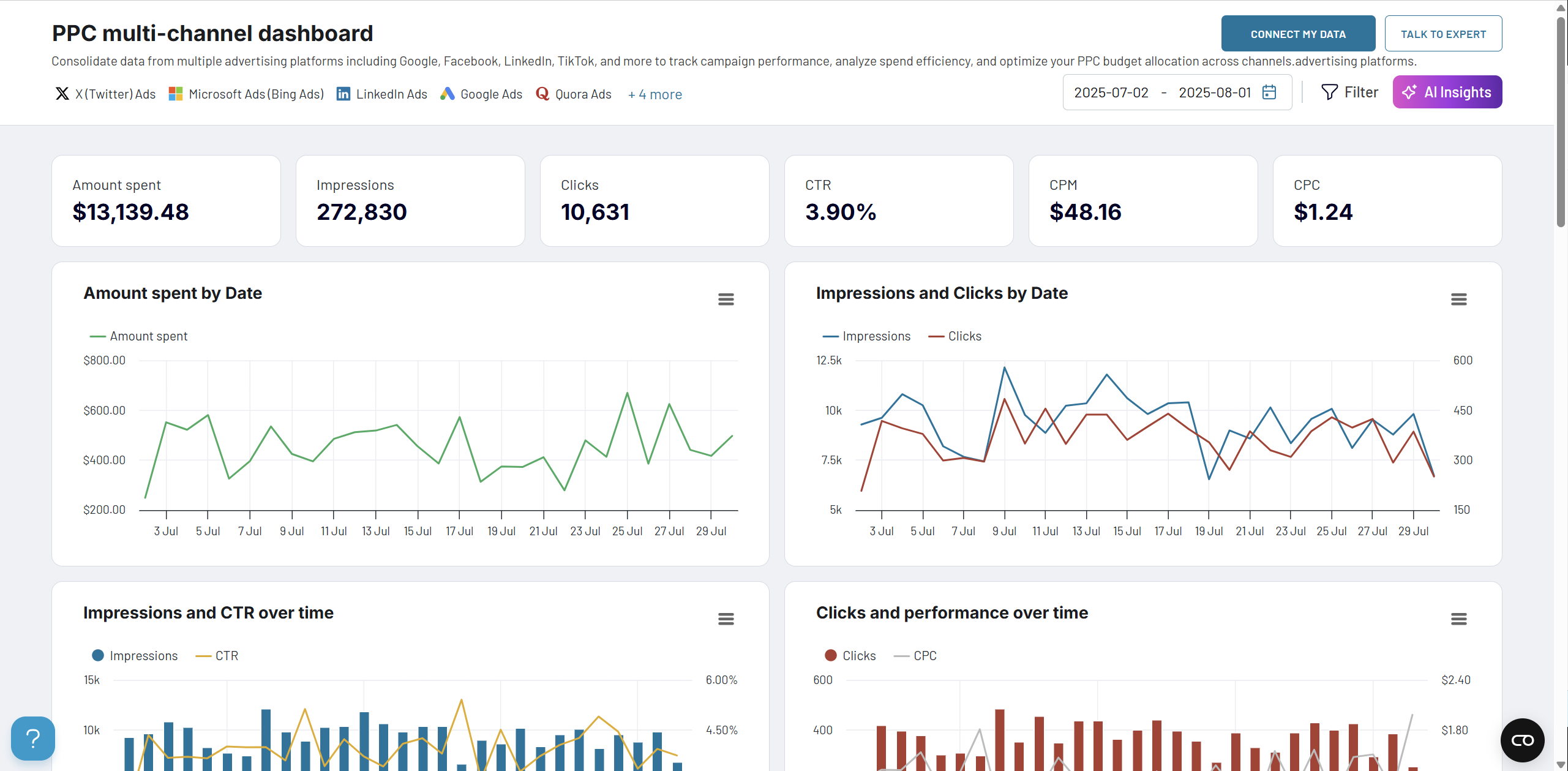Open the help question mark widget
Screen dimensions: 1568x771
coord(33,738)
